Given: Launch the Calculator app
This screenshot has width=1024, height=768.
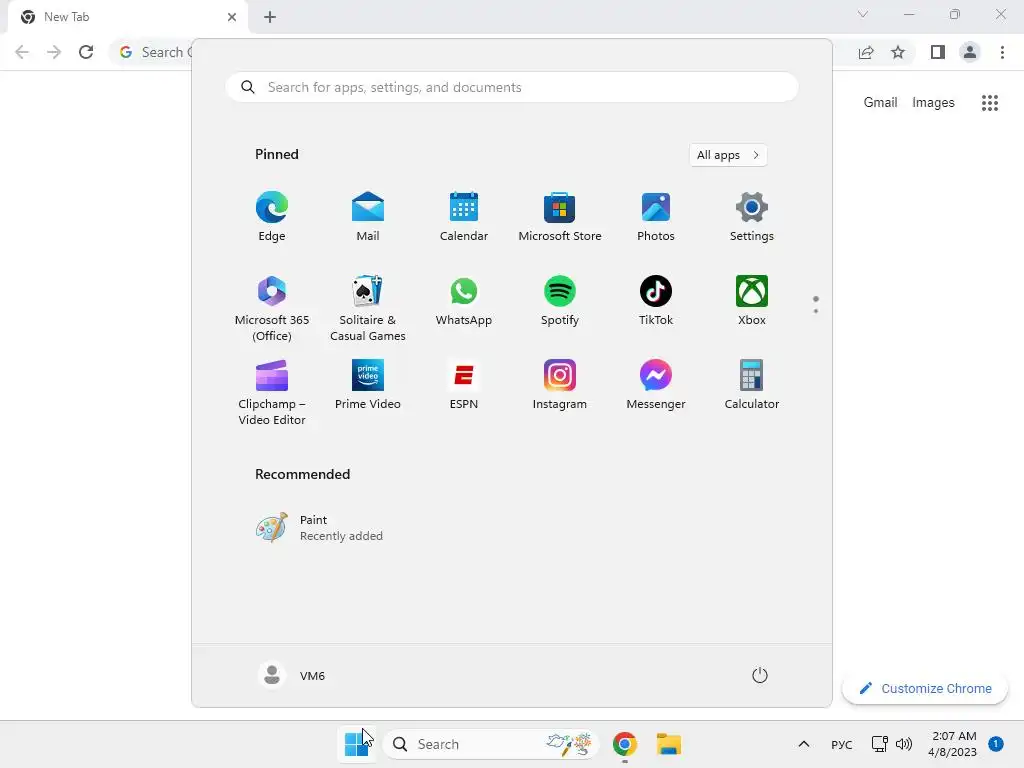Looking at the screenshot, I should pos(752,385).
